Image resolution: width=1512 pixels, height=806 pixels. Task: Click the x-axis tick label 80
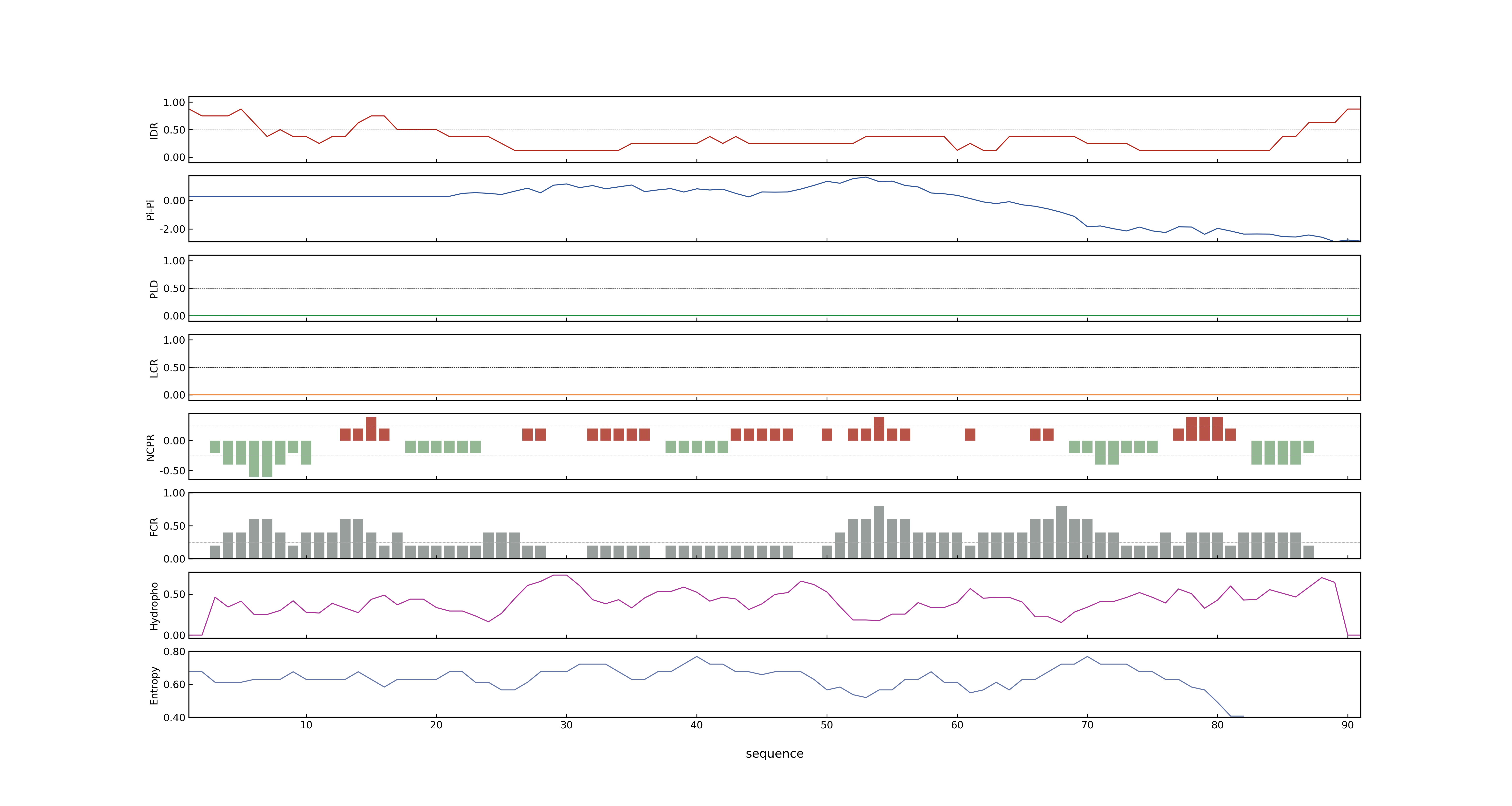point(1217,725)
